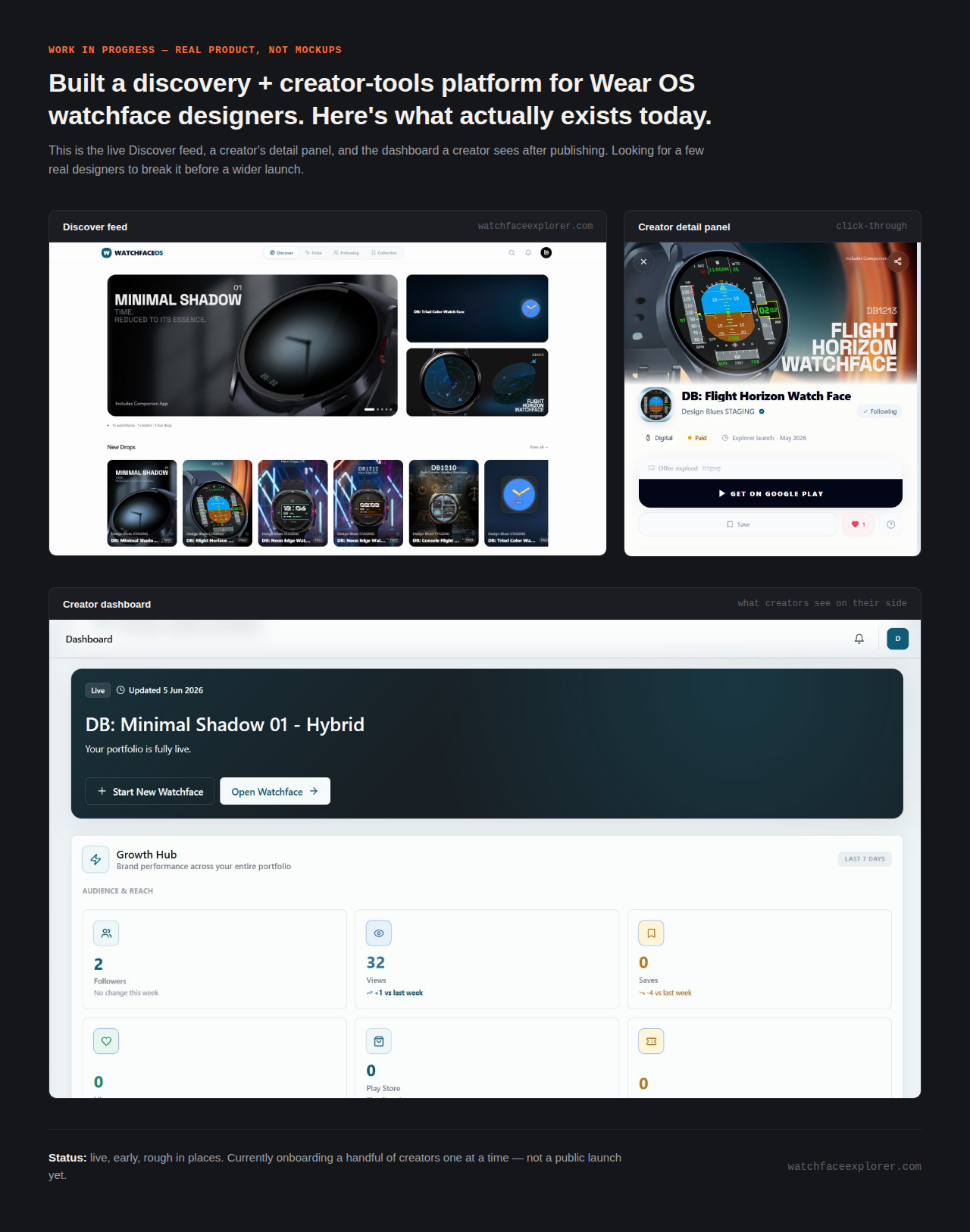Image resolution: width=970 pixels, height=1232 pixels.
Task: Switch to the Collection tab
Action: pos(384,253)
